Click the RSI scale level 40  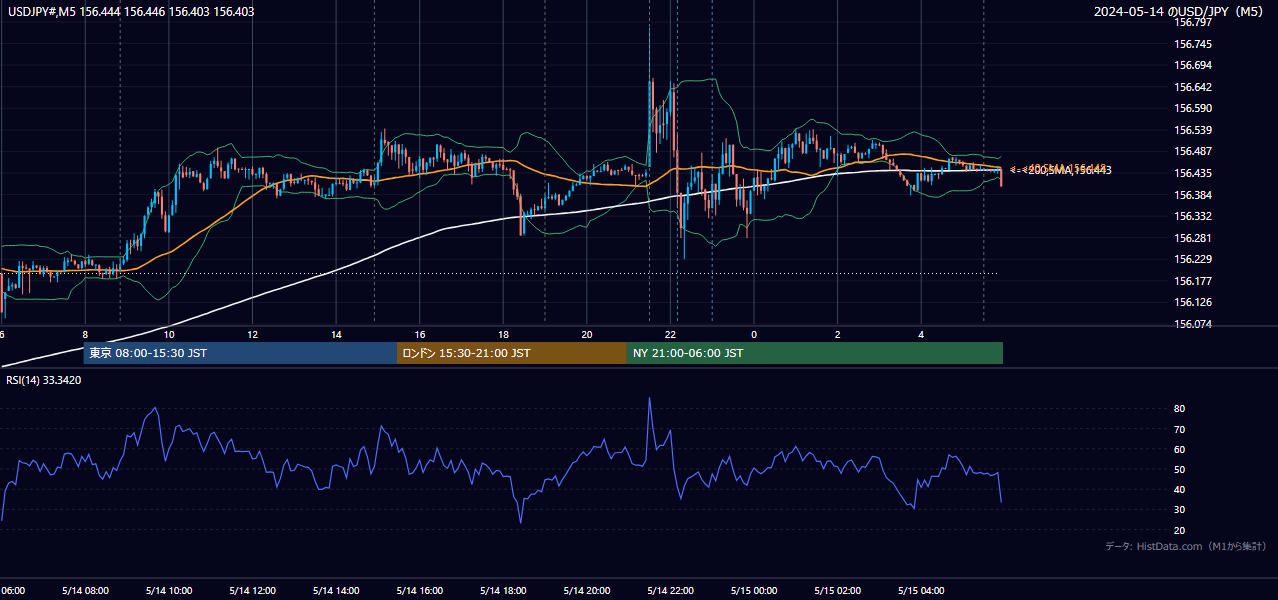[1179, 489]
